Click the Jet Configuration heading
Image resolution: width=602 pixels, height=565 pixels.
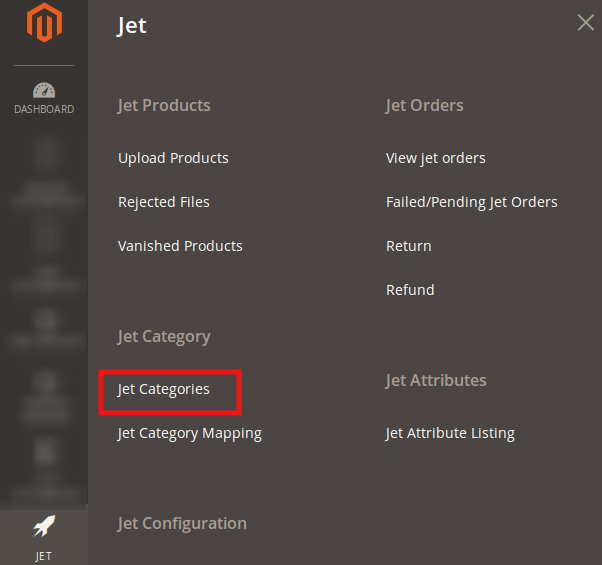pyautogui.click(x=182, y=524)
